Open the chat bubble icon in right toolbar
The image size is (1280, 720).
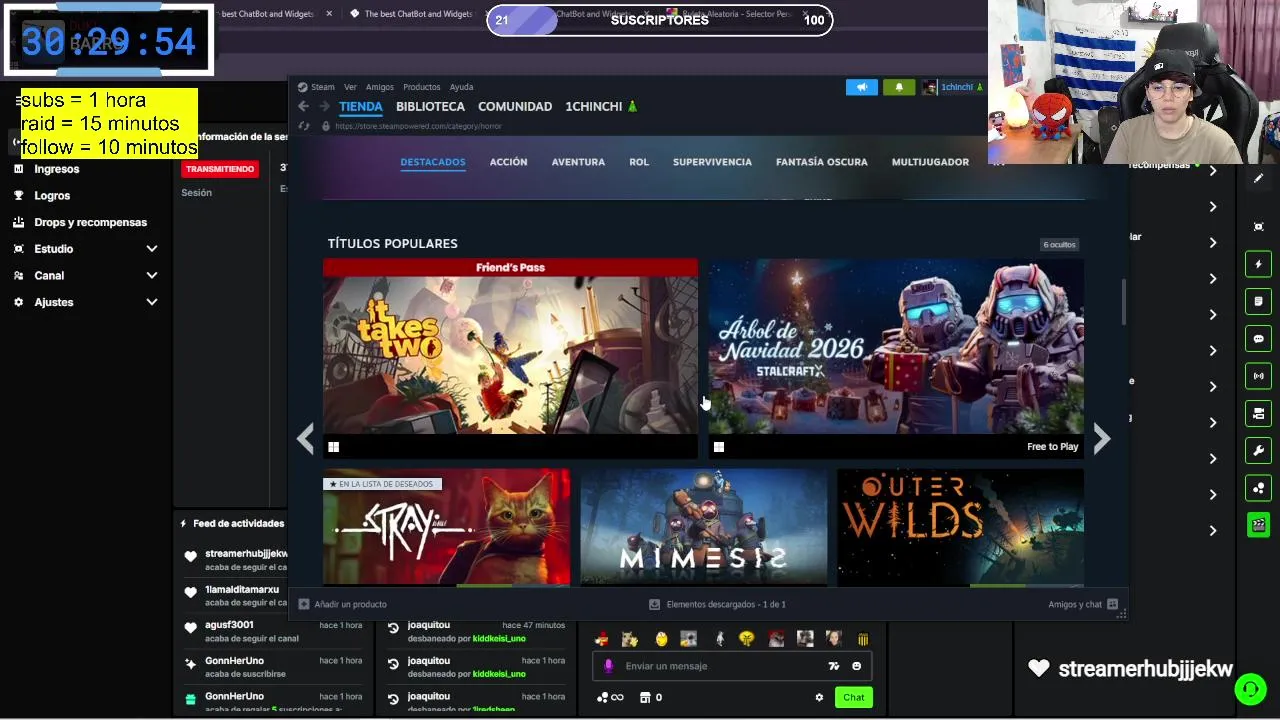pos(1258,339)
